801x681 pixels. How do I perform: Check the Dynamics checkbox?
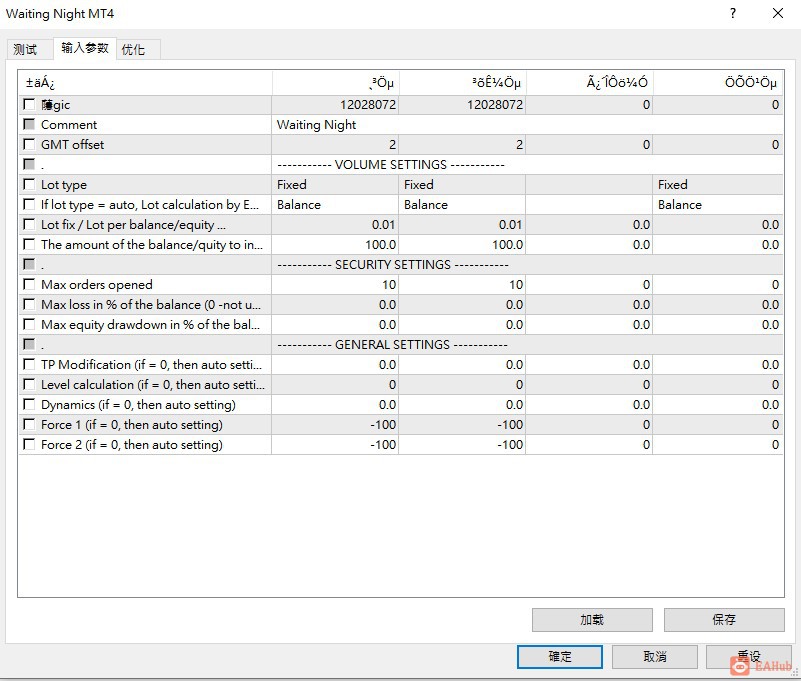point(29,404)
